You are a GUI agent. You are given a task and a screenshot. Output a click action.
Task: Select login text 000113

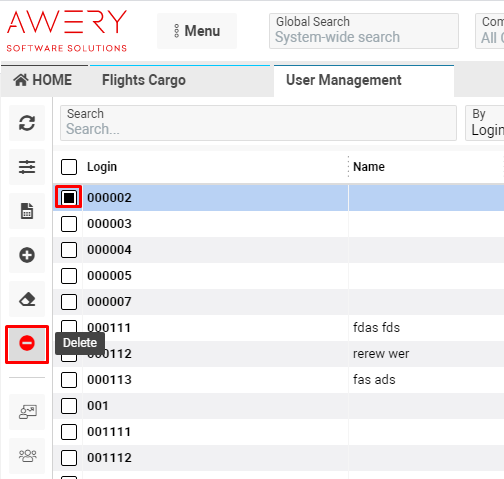pos(109,380)
